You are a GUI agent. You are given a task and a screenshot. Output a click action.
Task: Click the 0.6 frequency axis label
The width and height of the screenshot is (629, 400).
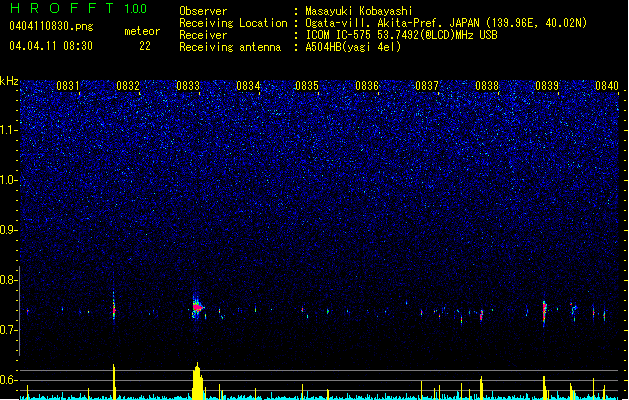8,380
